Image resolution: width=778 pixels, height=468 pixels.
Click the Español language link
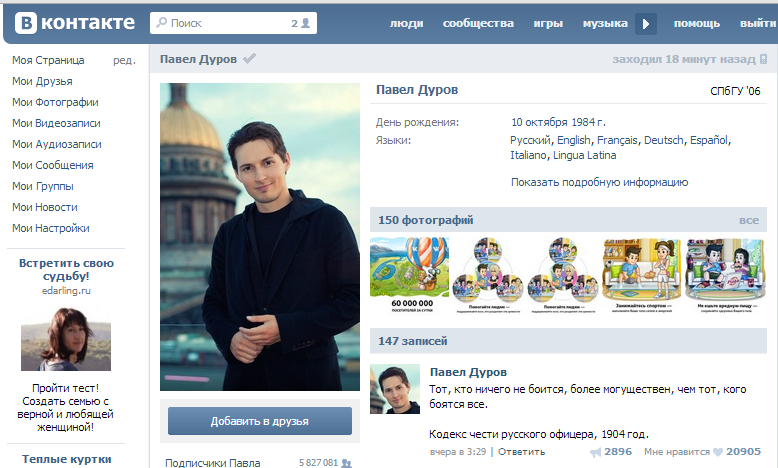pyautogui.click(x=709, y=140)
